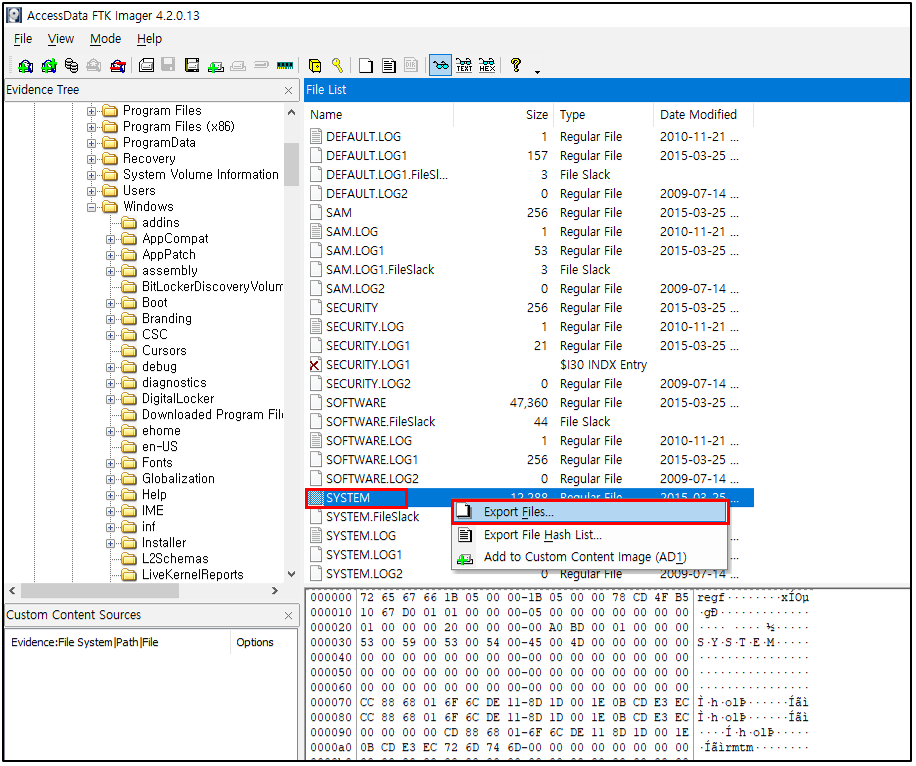The height and width of the screenshot is (766, 916).
Task: Click the Evidence Tree horizontal scrollbar thumb
Action: click(99, 591)
